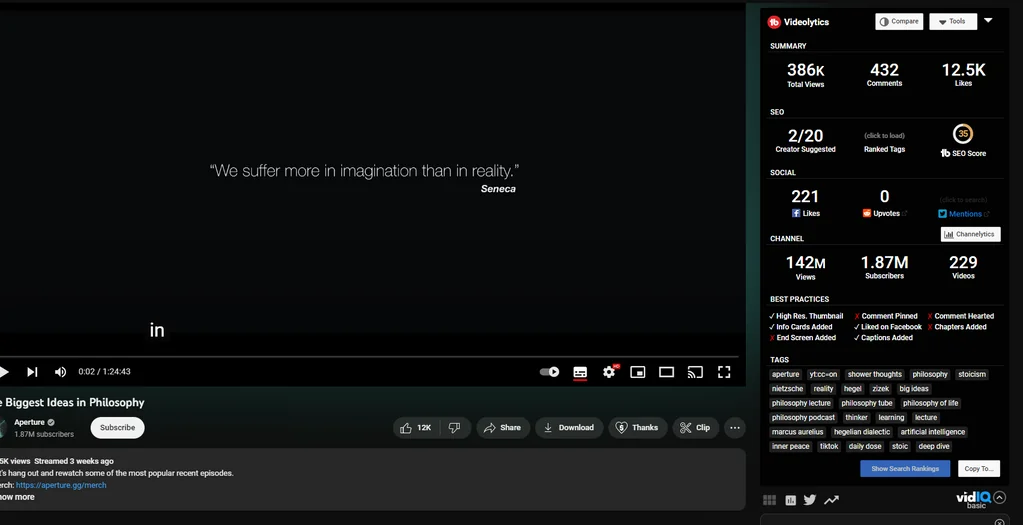Cast video to TV
Image resolution: width=1023 pixels, height=525 pixels.
click(695, 372)
